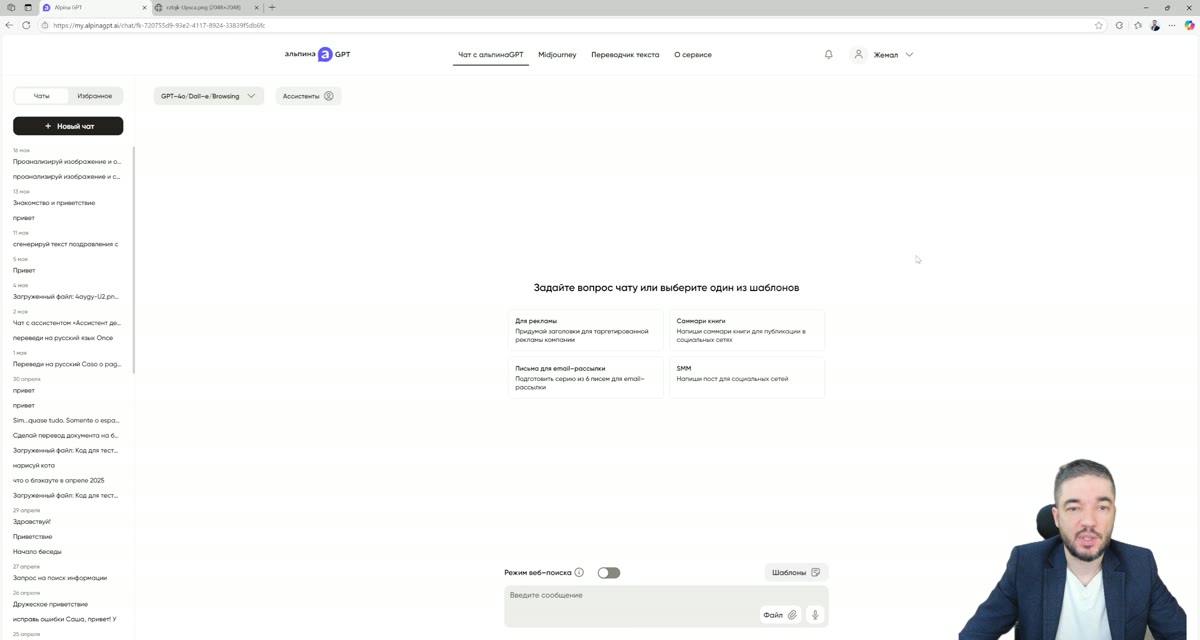Screen dimensions: 1200x640
Task: Open the browser workspaces icon at top-left
Action: 11,7
